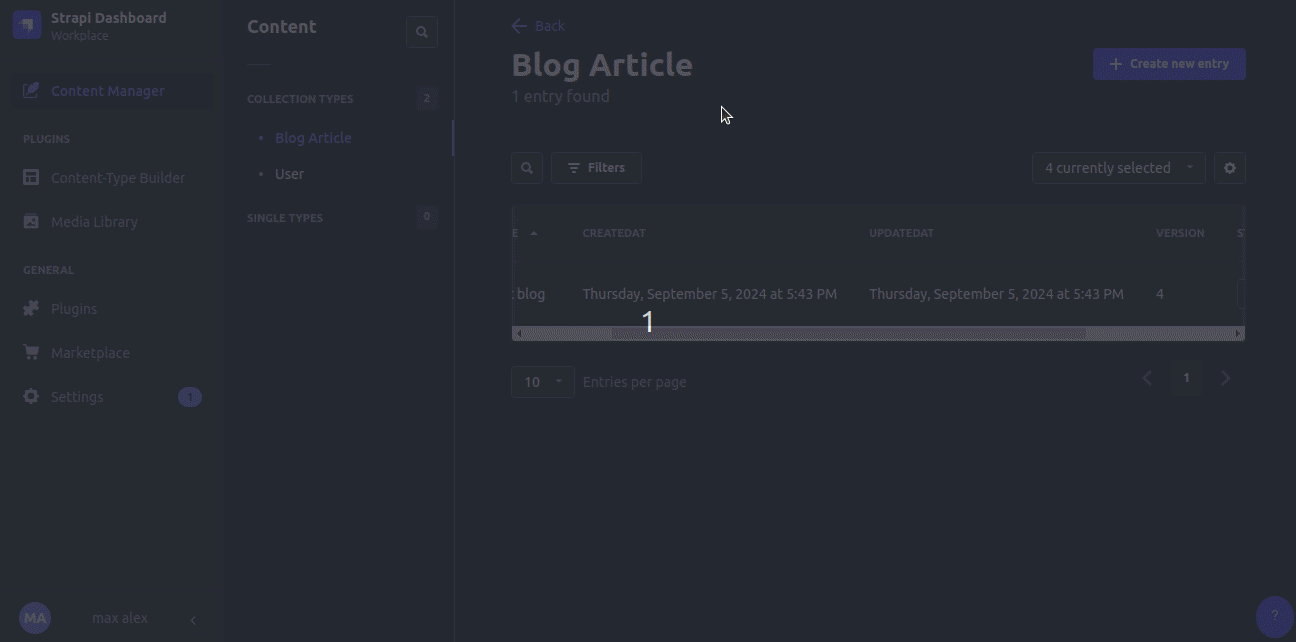Viewport: 1296px width, 642px height.
Task: Click the blog entry title cell
Action: pos(530,294)
